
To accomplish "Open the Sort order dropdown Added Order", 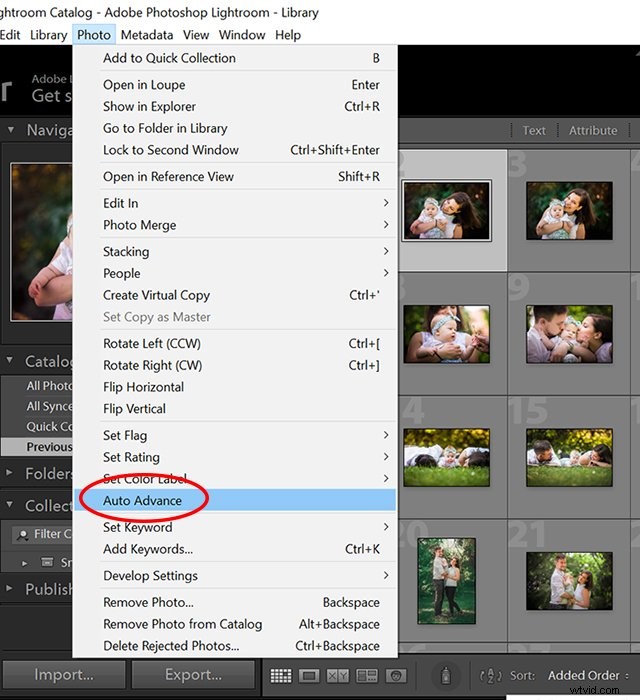I will (588, 675).
